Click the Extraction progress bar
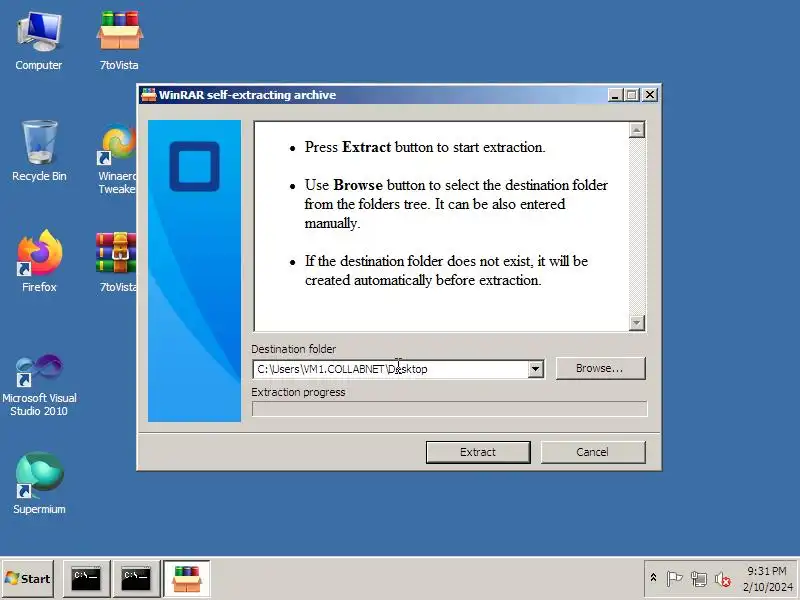This screenshot has width=800, height=600. click(449, 409)
